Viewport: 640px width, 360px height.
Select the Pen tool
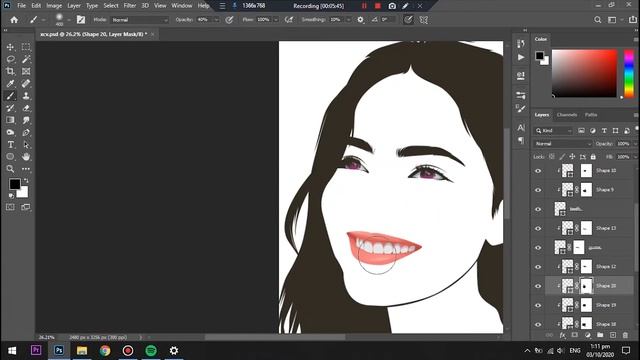coord(26,132)
